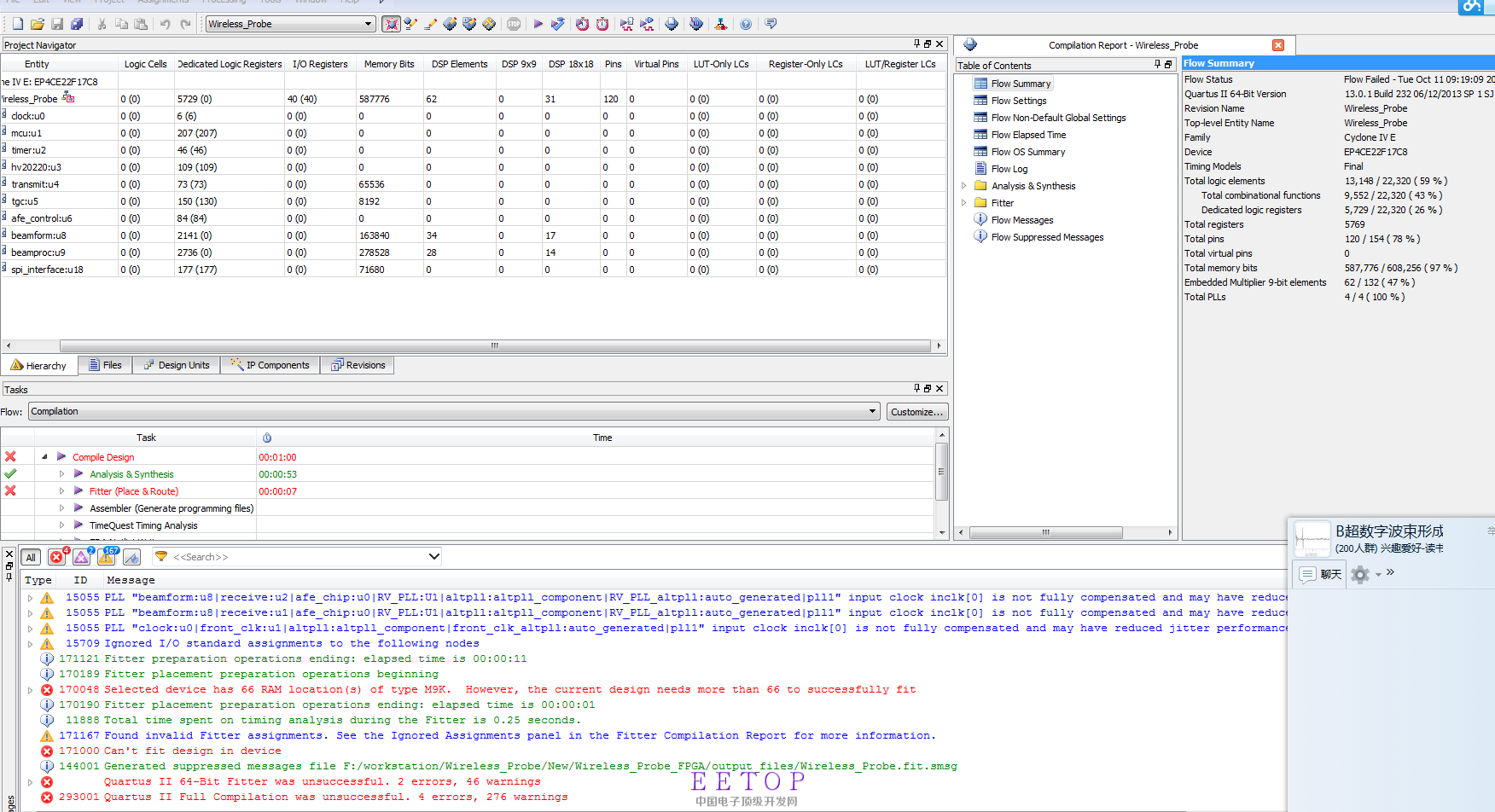The height and width of the screenshot is (812, 1495).
Task: Open the Wireless_Probe project dropdown
Action: tap(368, 24)
